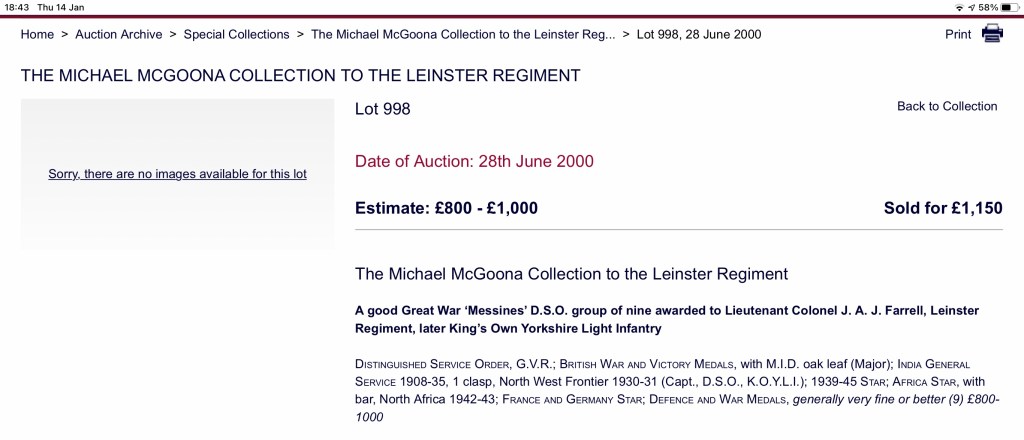Open Michael McGoona Collection breadcrumb link
1024x440 pixels.
(456, 34)
